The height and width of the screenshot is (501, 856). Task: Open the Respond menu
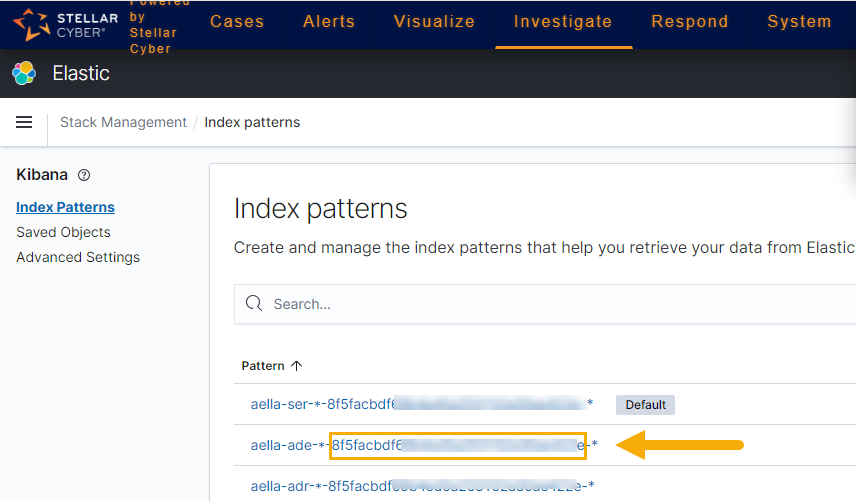[x=691, y=22]
